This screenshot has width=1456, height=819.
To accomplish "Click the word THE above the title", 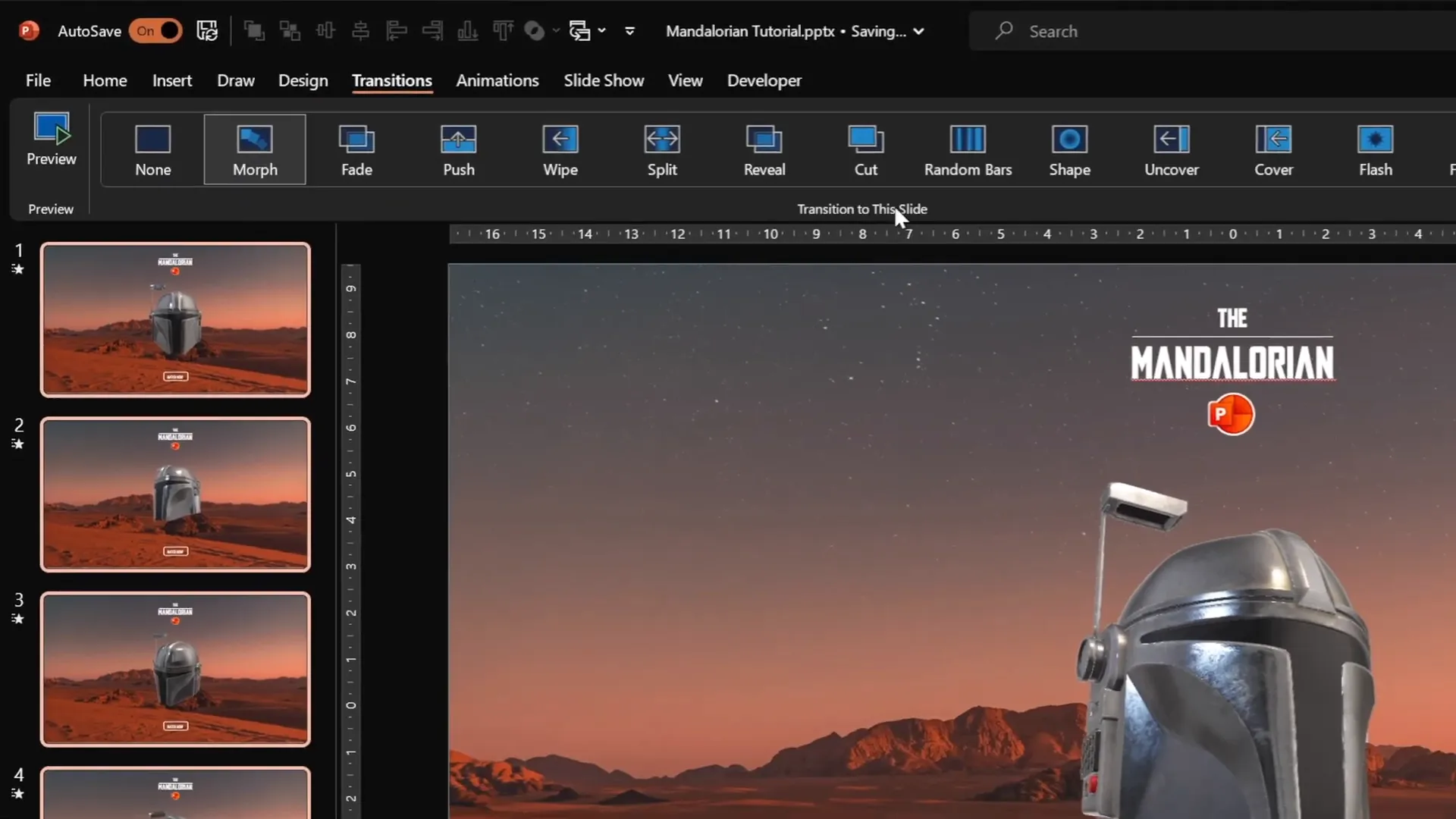I will 1232,318.
